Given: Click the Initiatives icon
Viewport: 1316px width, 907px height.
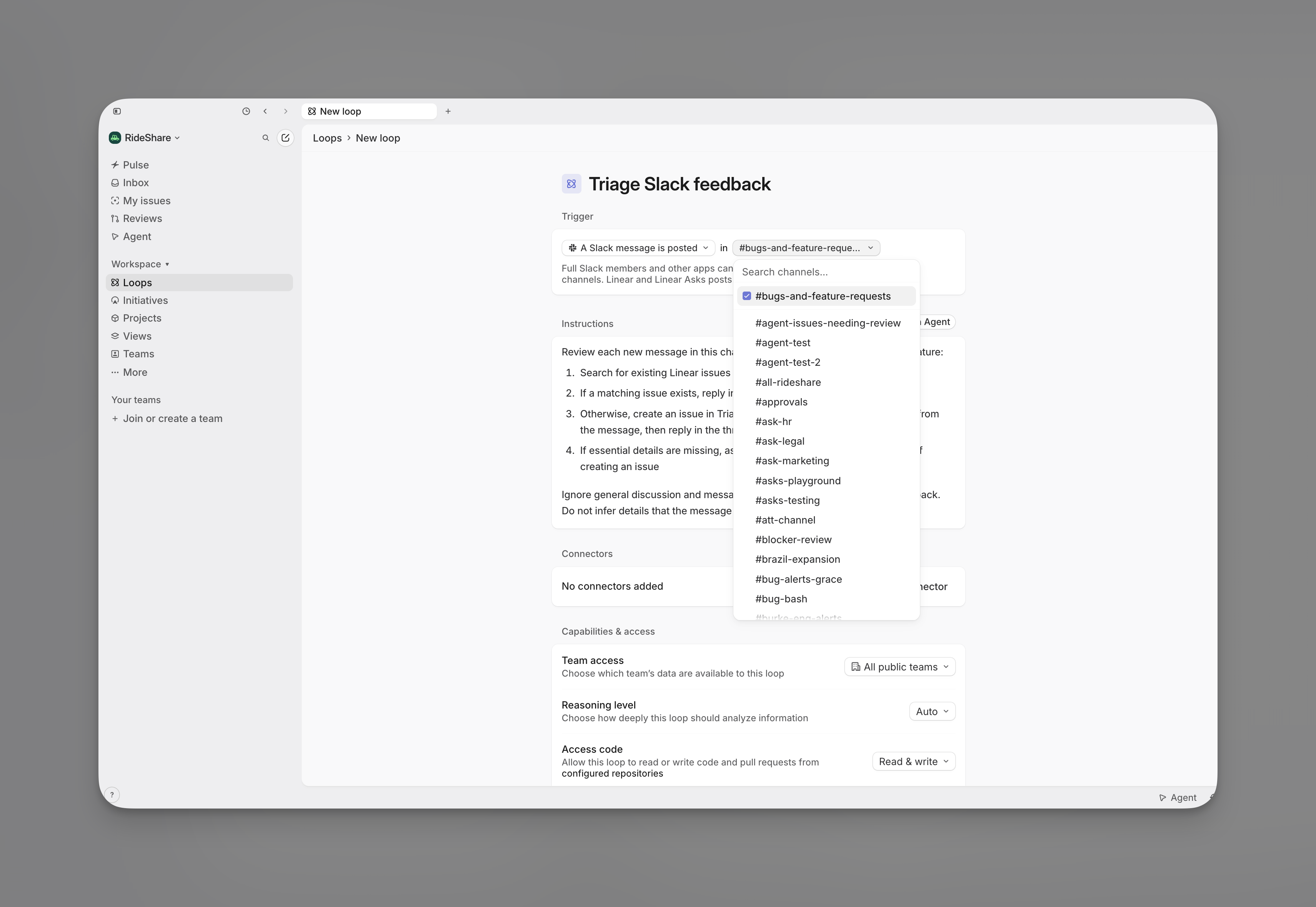Looking at the screenshot, I should coord(115,300).
